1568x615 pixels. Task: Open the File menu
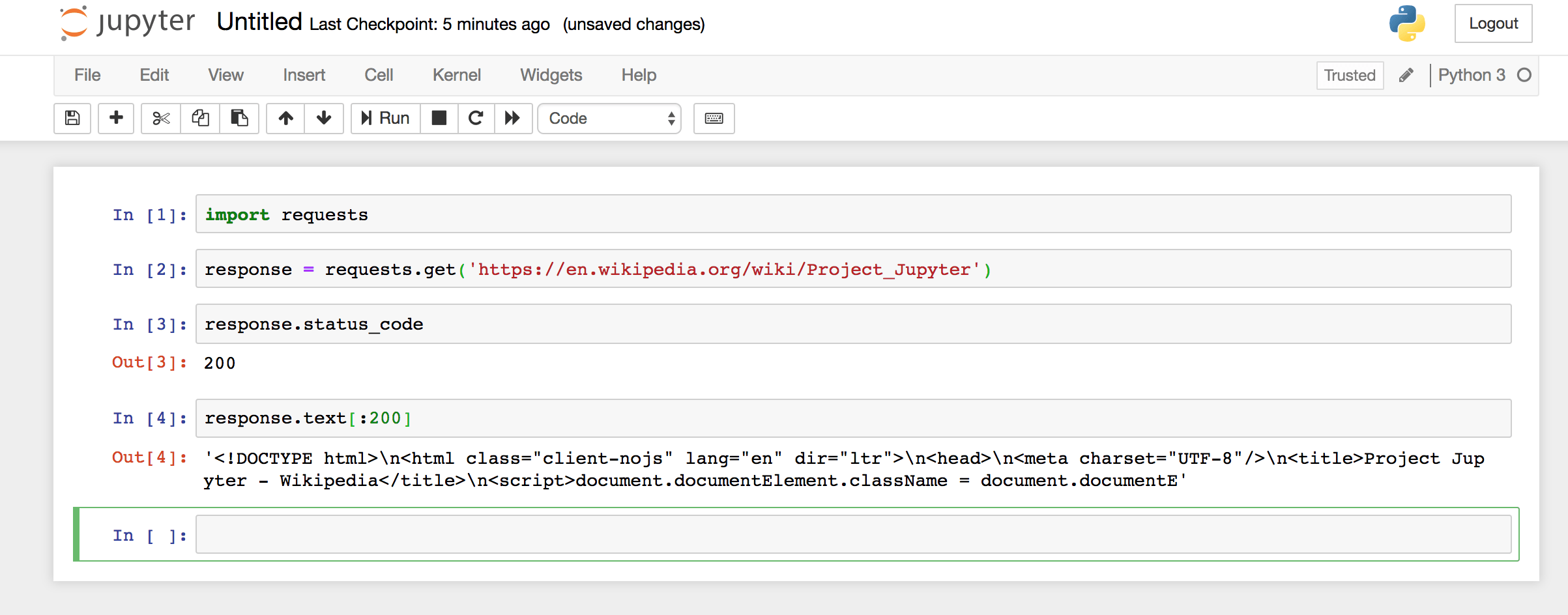[87, 75]
